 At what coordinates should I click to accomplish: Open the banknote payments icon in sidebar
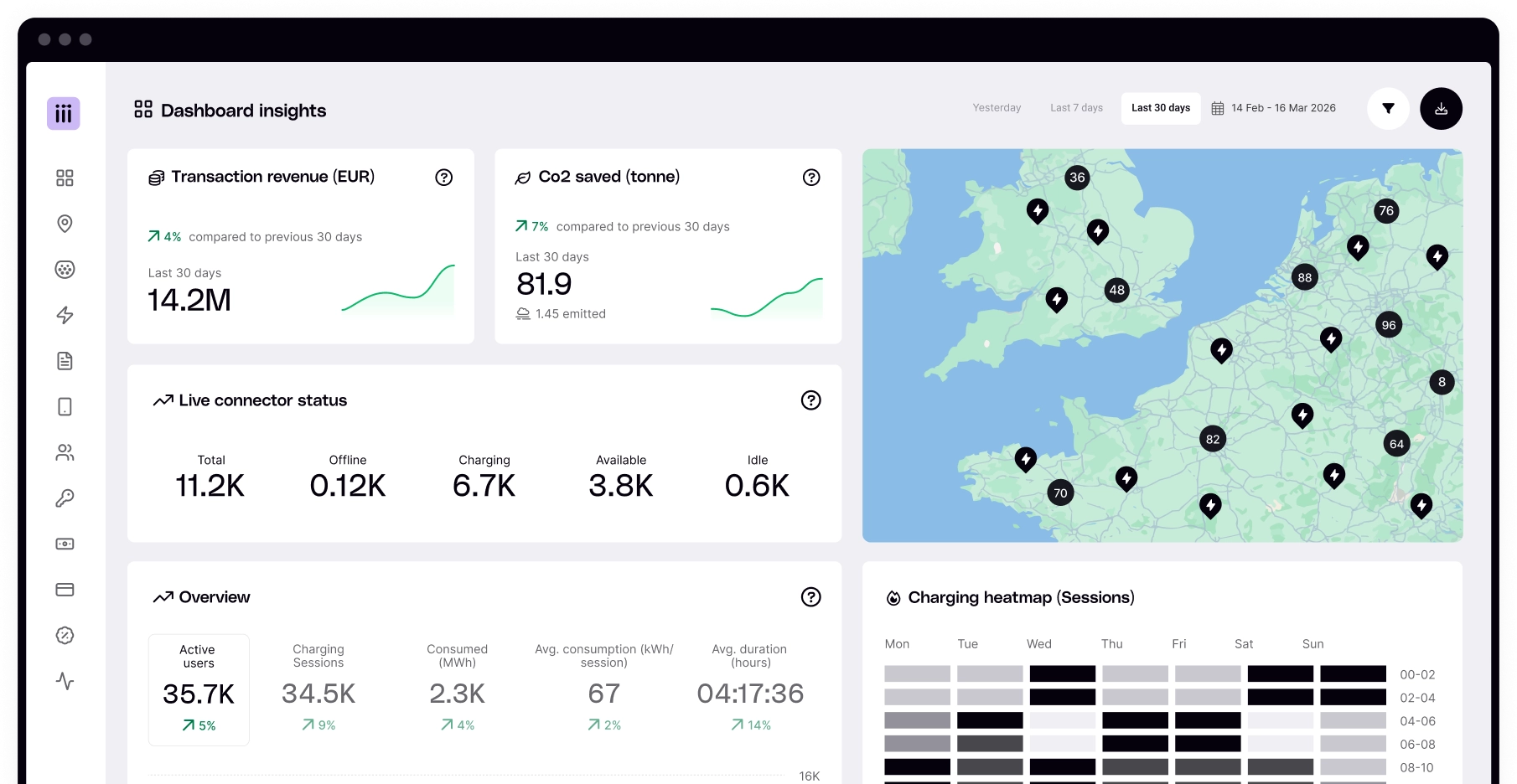[x=65, y=544]
